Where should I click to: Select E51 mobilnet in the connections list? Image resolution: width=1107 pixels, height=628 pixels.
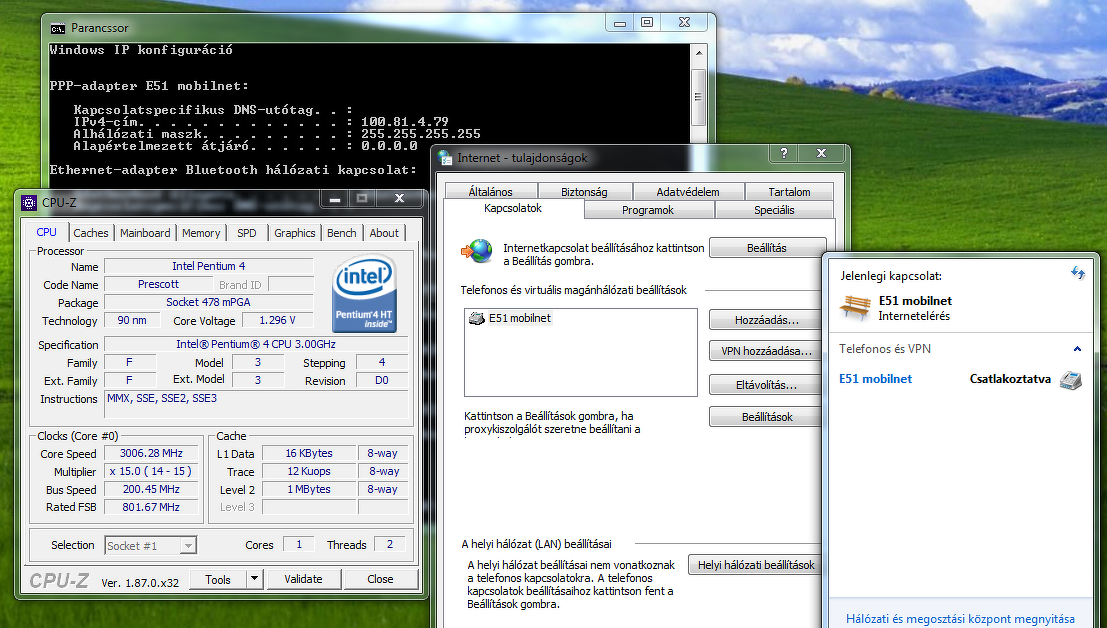pos(520,318)
